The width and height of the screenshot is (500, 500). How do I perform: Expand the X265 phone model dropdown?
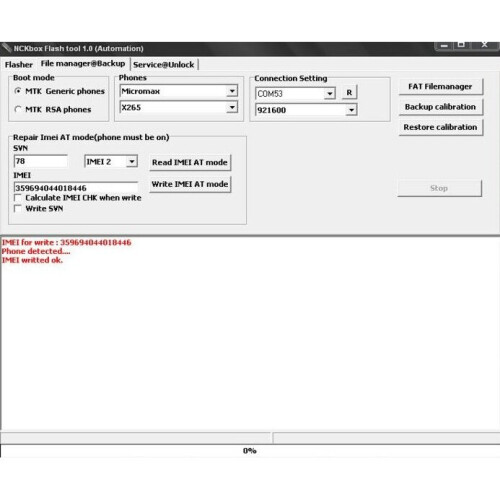pyautogui.click(x=232, y=107)
